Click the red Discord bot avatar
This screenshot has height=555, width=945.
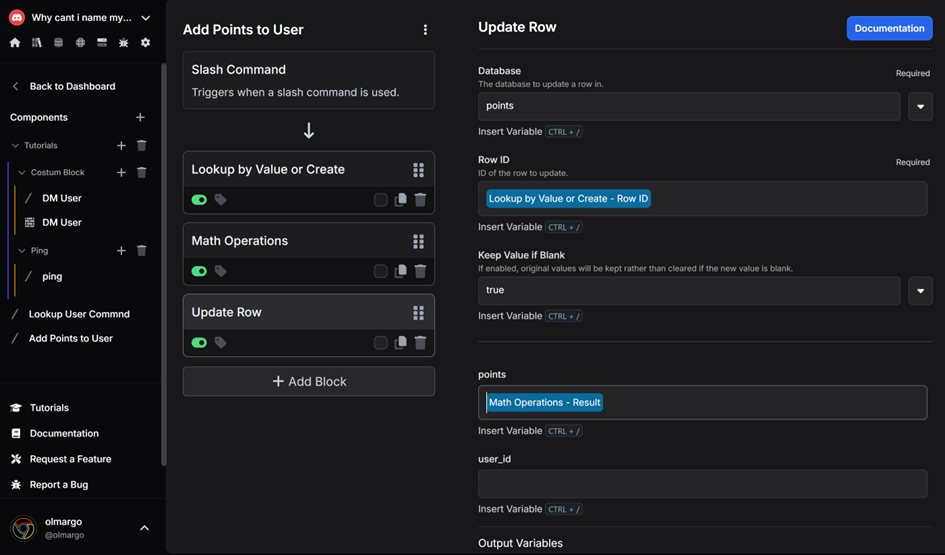tap(17, 17)
